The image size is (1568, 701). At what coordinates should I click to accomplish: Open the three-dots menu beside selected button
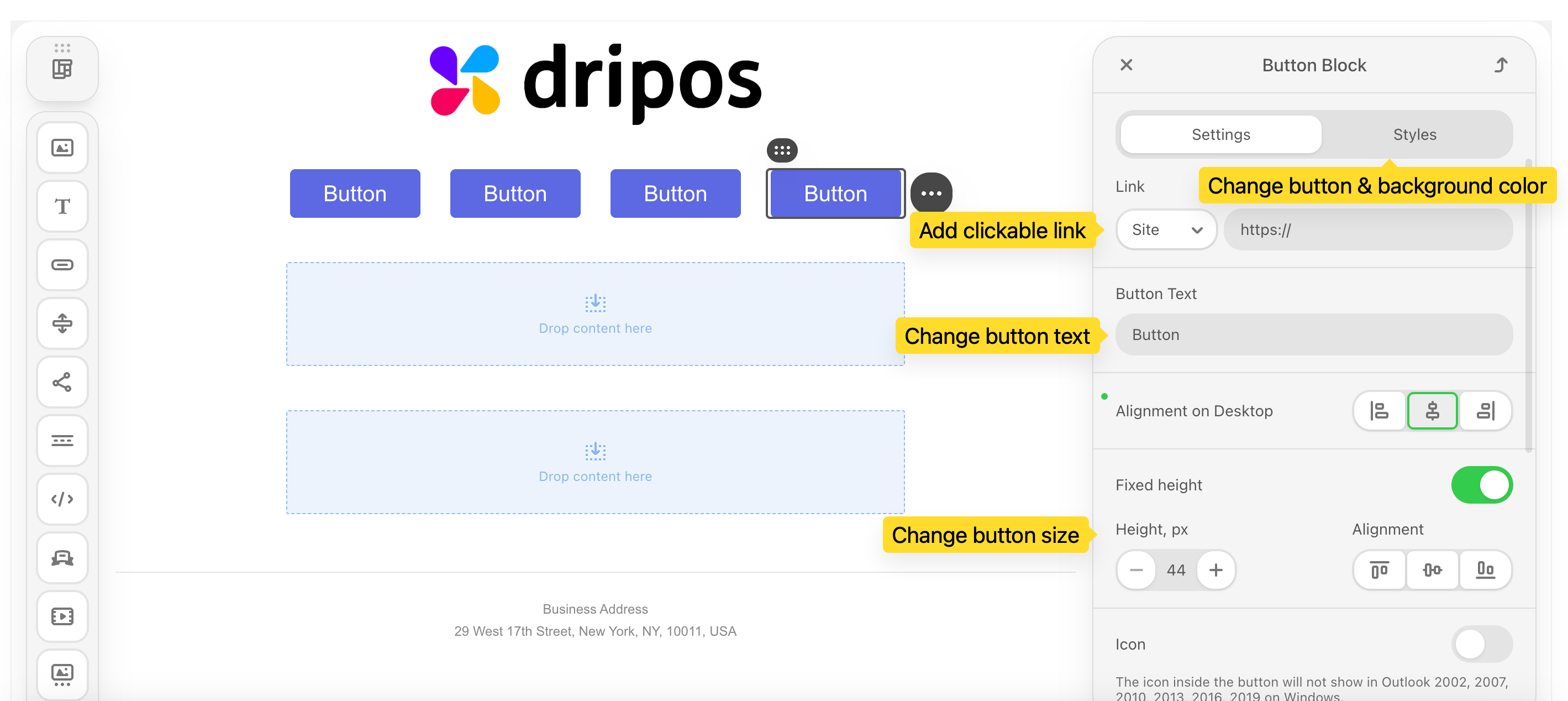pyautogui.click(x=931, y=193)
